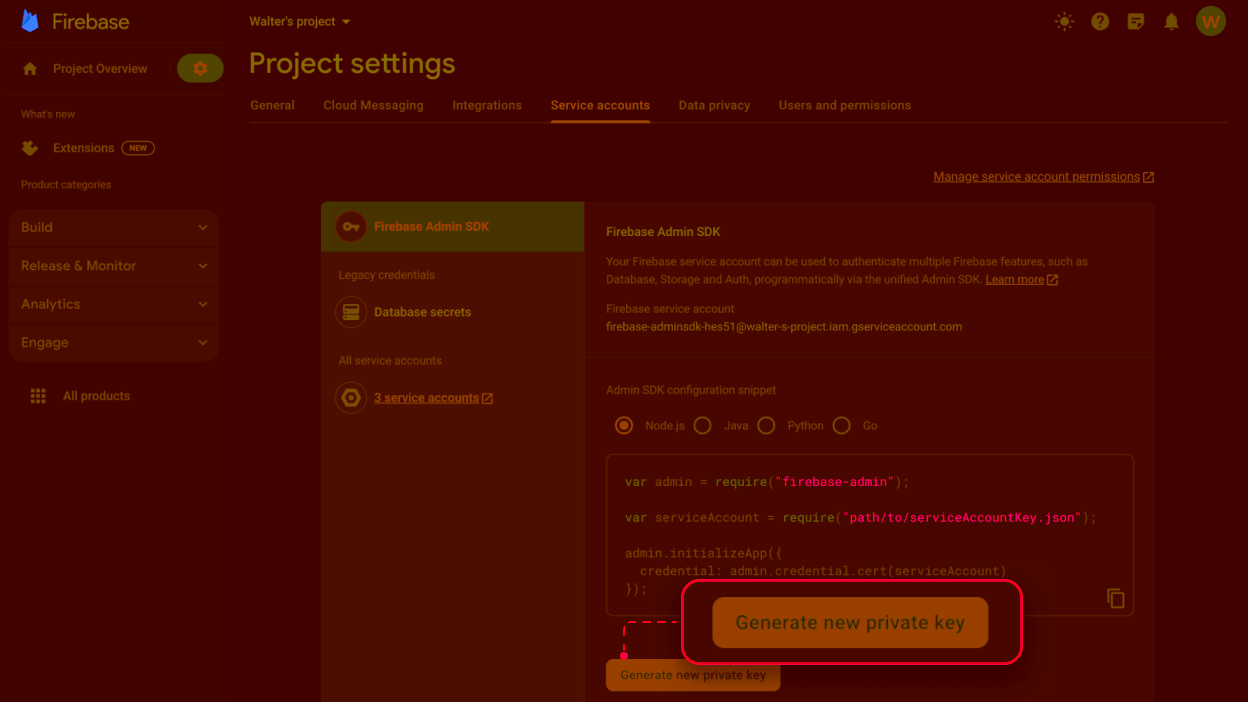Copy the Admin SDK code snippet

coord(1115,598)
